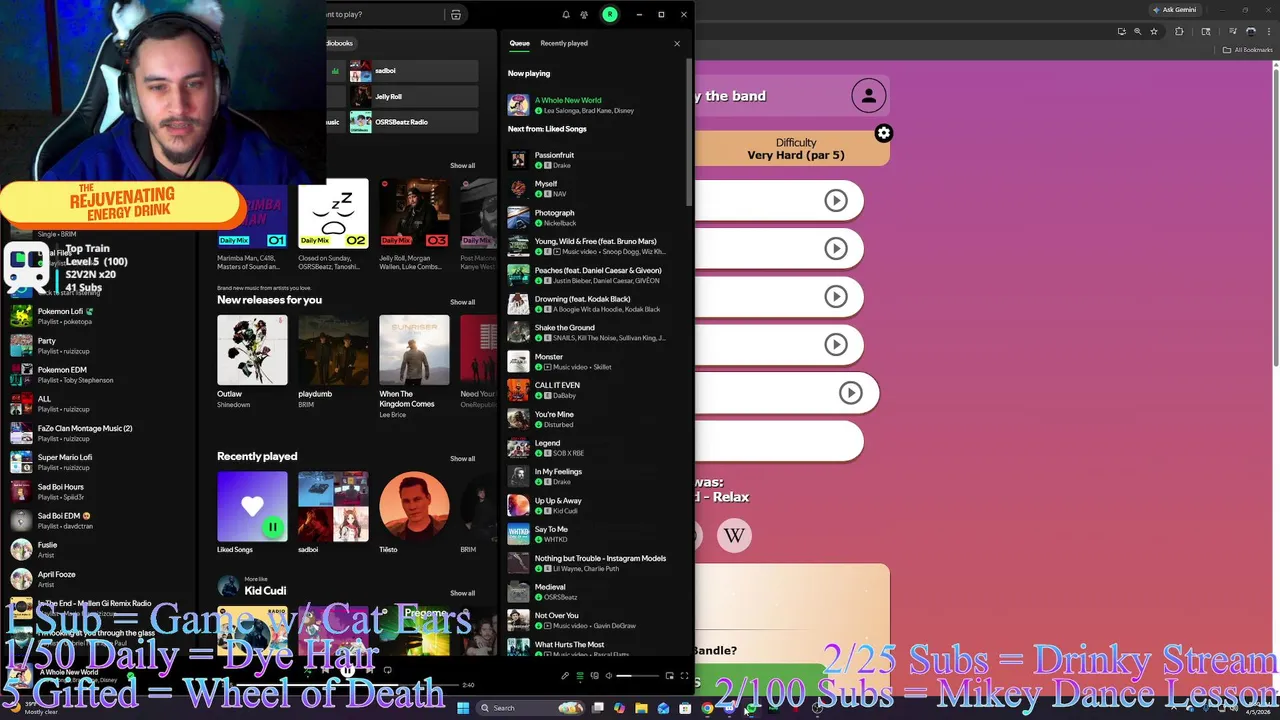Select Young, Wild & Free in queue
Viewport: 1280px width, 720px height.
(595, 246)
